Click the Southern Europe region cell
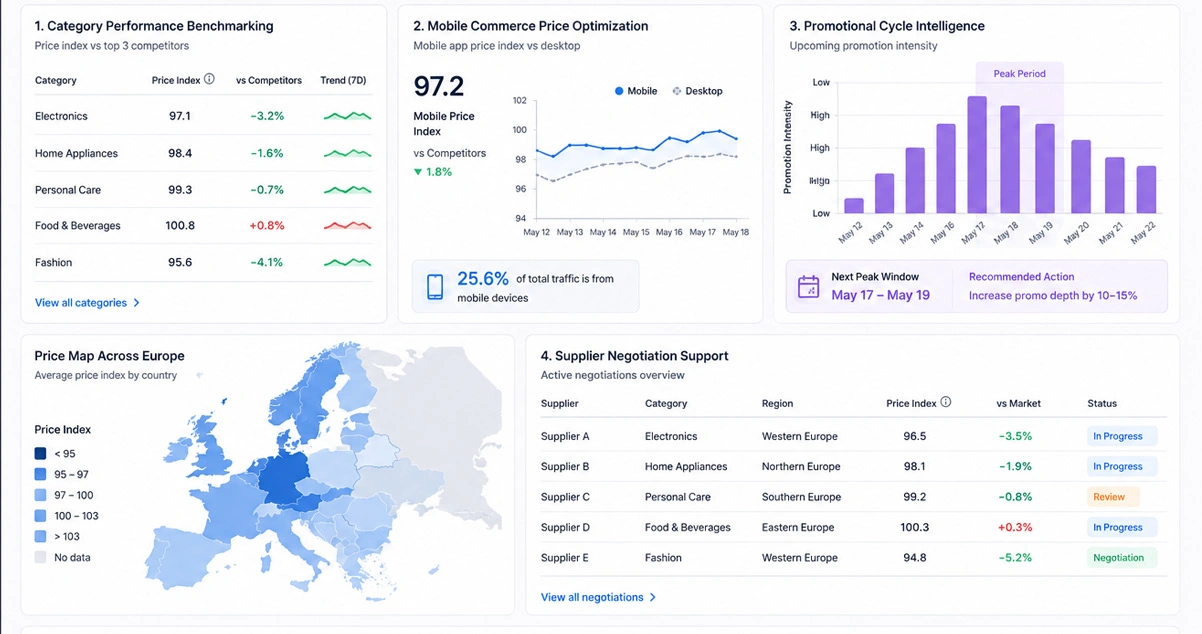Image resolution: width=1202 pixels, height=634 pixels. [x=802, y=497]
